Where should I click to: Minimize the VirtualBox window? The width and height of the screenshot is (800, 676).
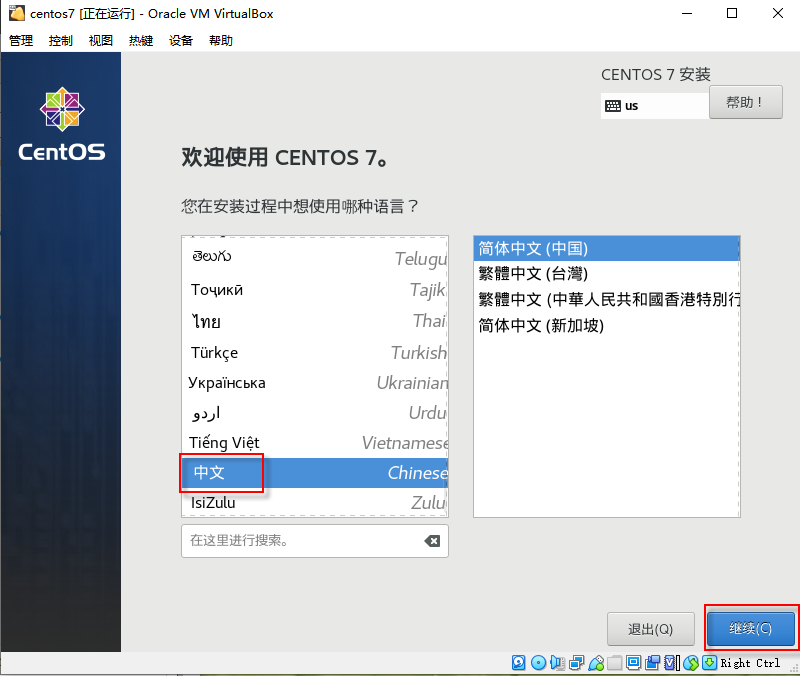click(x=687, y=13)
